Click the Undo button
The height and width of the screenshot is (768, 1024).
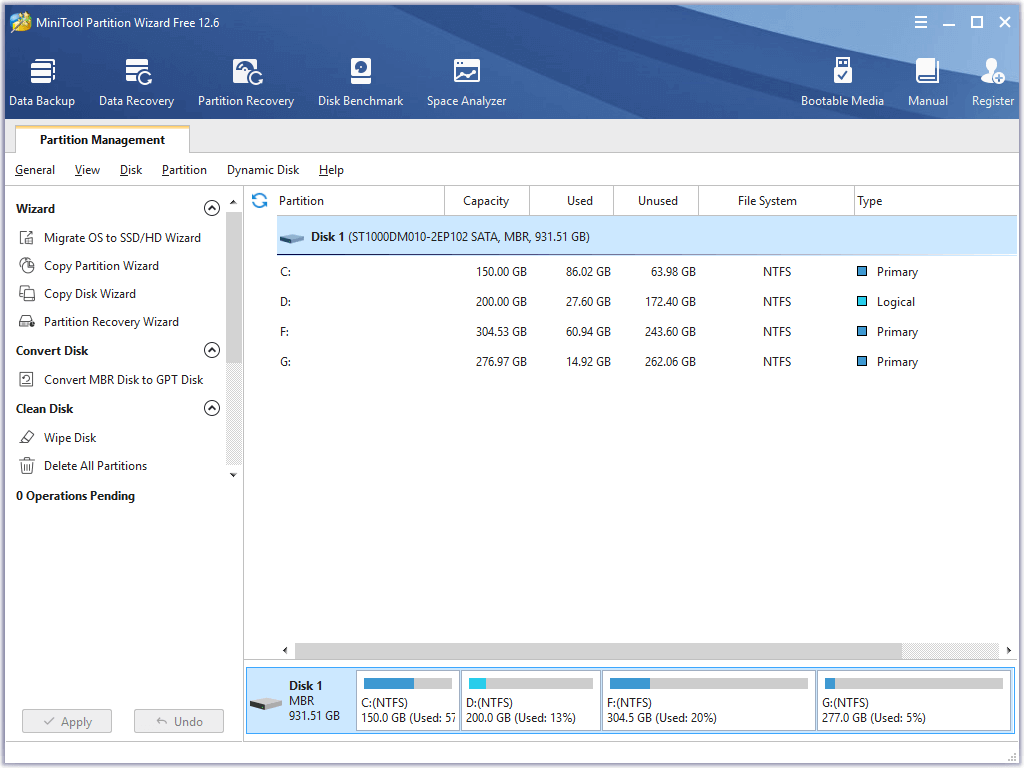(178, 721)
